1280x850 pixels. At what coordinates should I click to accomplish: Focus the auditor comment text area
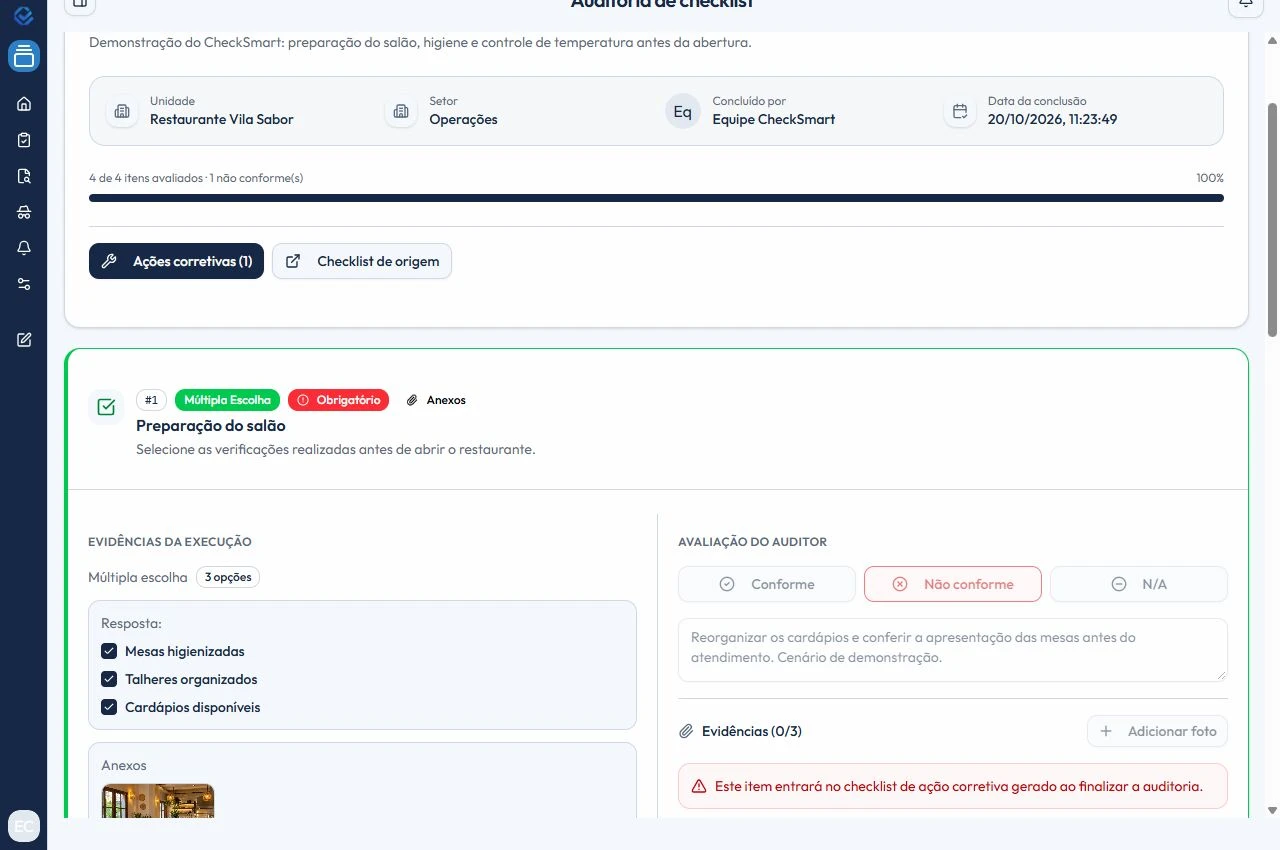tap(953, 650)
